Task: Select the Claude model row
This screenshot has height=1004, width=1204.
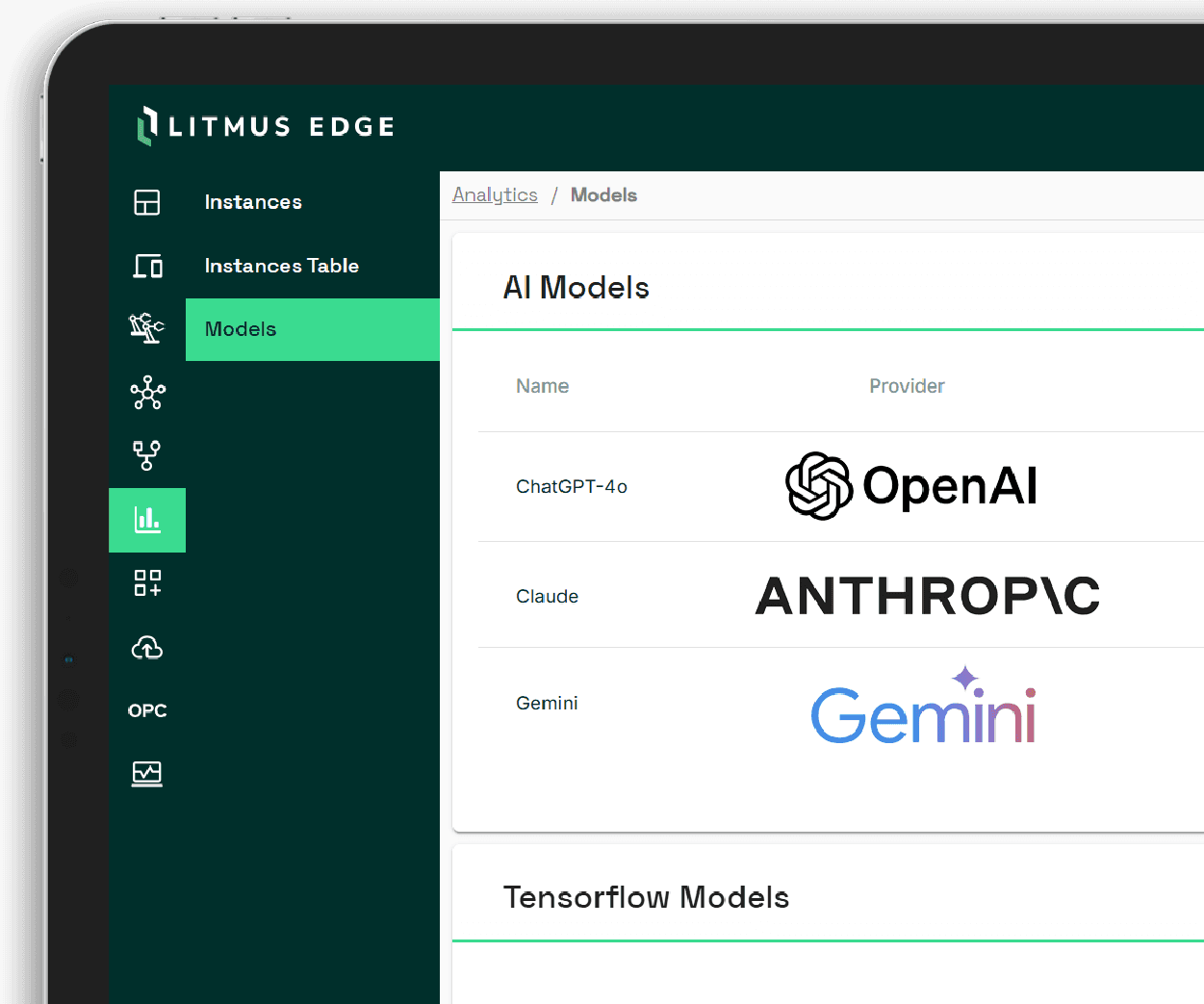Action: click(x=547, y=596)
